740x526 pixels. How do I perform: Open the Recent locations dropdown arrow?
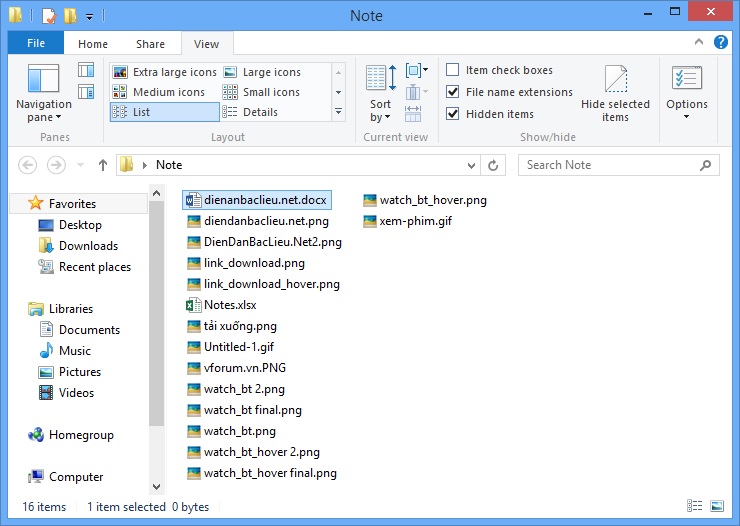[x=80, y=165]
